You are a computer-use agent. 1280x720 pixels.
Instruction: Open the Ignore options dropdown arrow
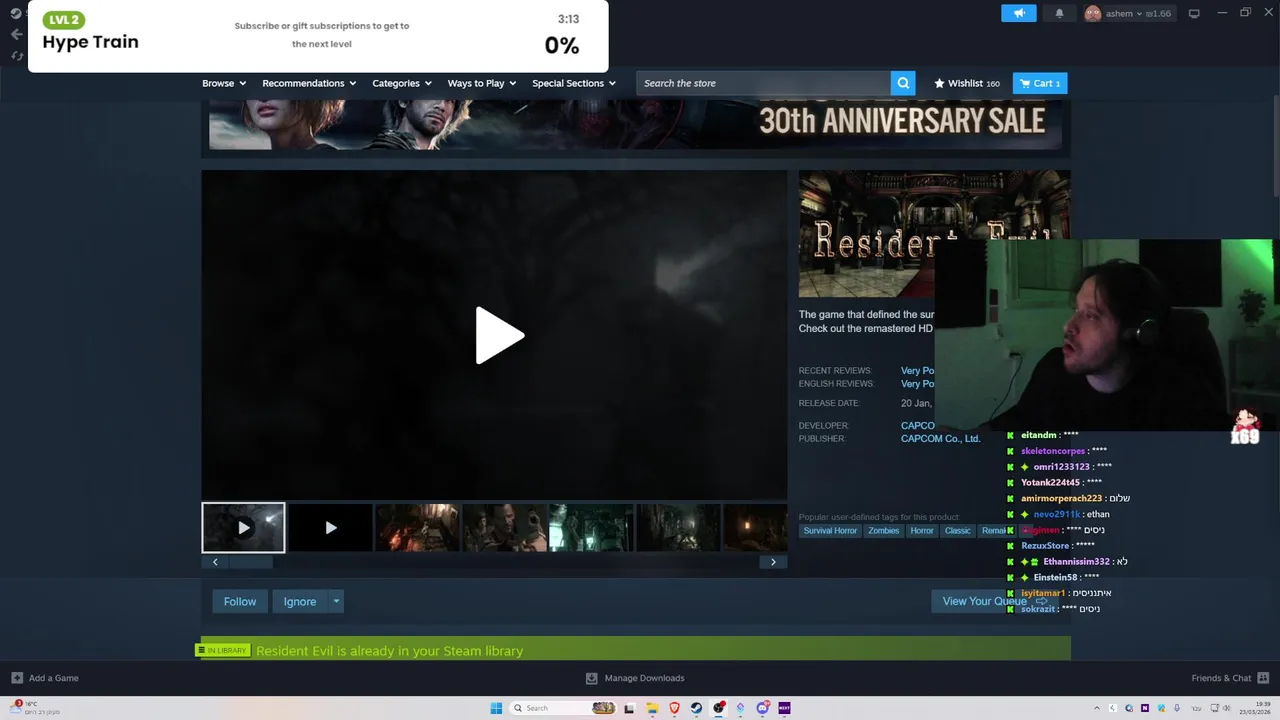pyautogui.click(x=336, y=601)
